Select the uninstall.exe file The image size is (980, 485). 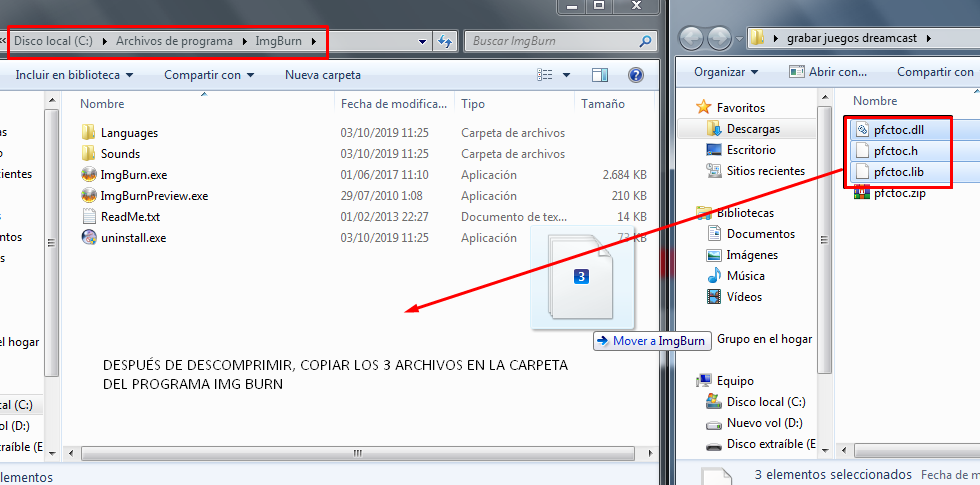133,237
